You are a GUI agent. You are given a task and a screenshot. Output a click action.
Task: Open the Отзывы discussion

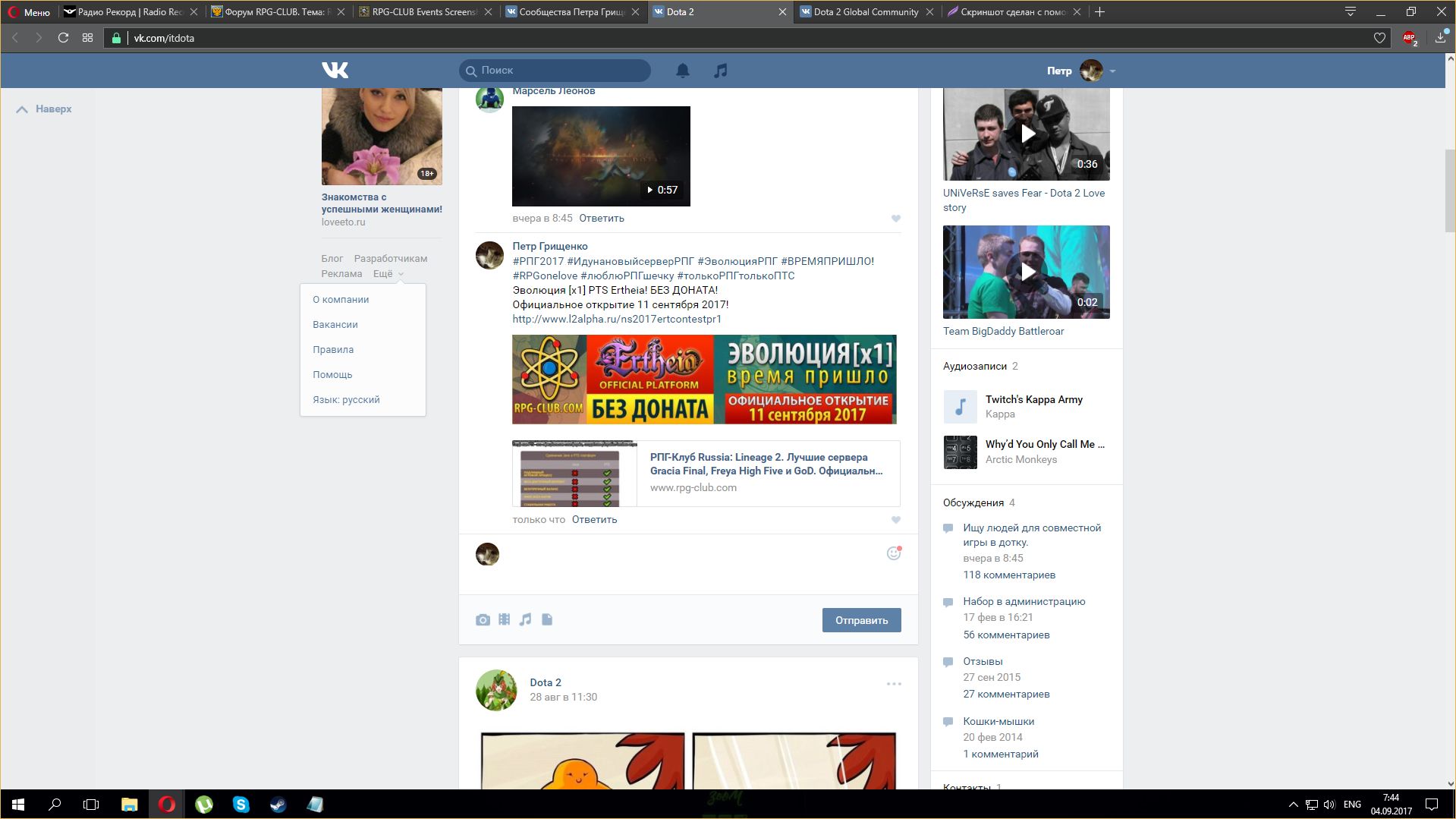point(983,662)
